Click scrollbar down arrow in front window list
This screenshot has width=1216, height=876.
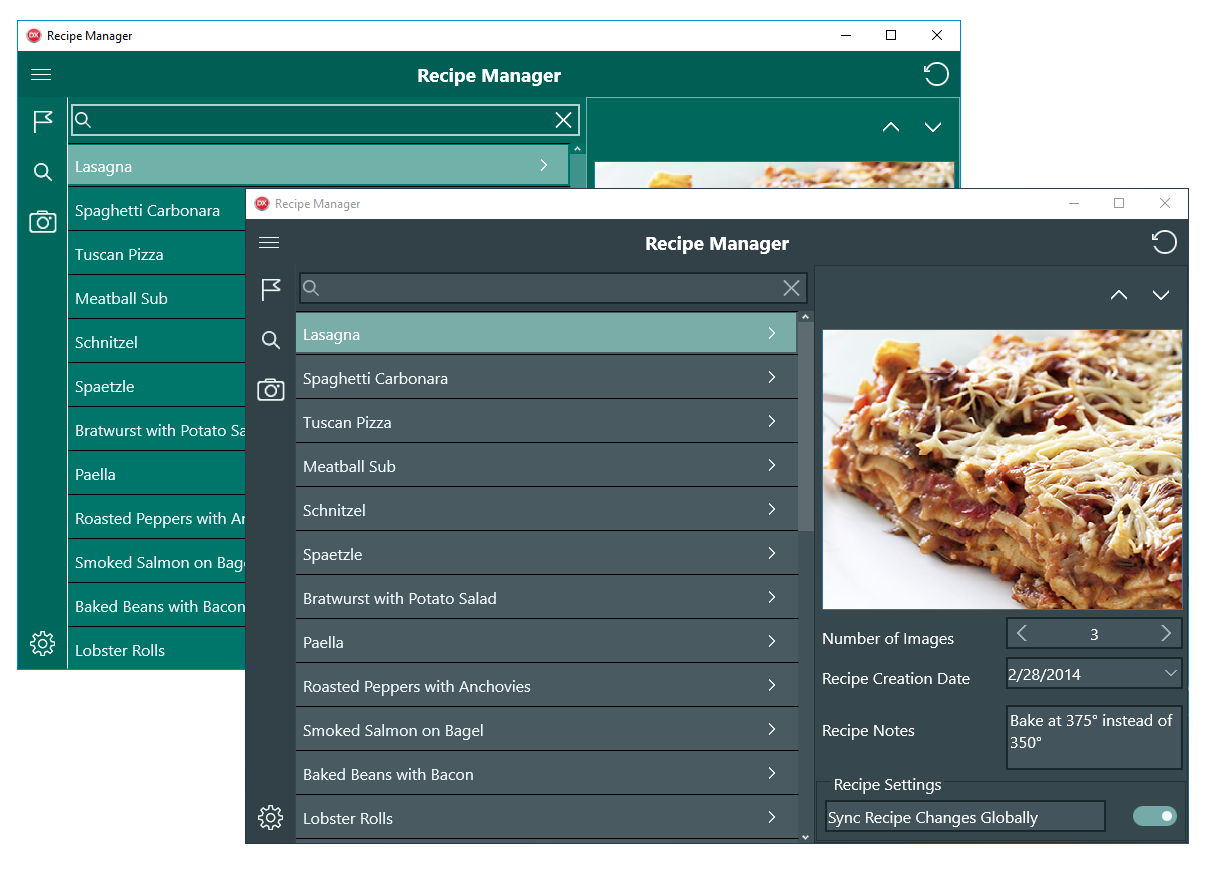tap(806, 837)
